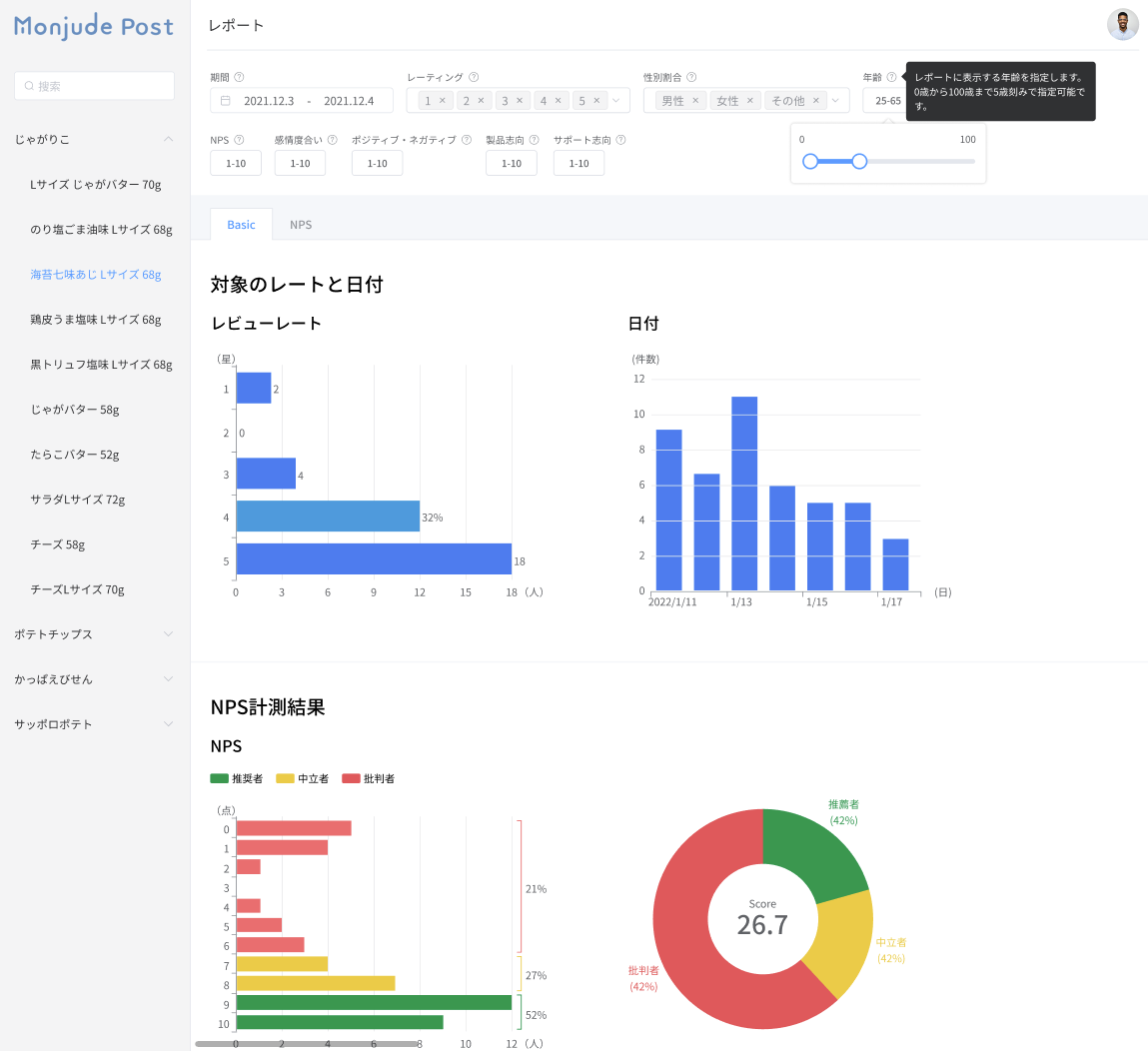
Task: Click the help icon next to 期間
Action: coord(239,77)
